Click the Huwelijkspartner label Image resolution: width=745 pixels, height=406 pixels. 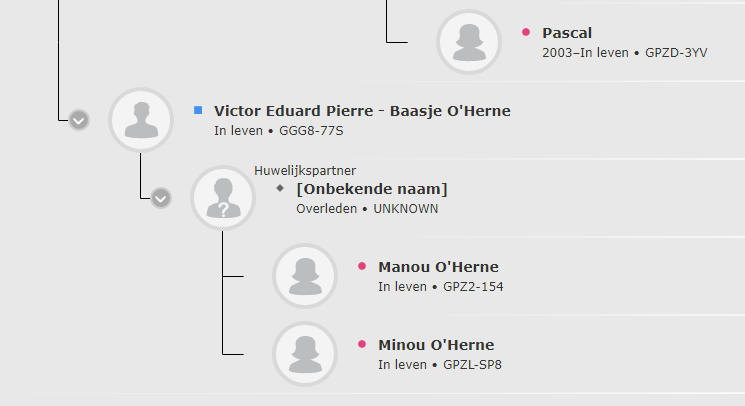coord(305,170)
